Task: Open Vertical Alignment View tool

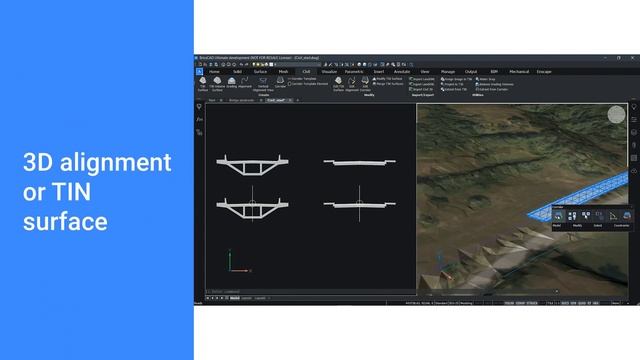Action: click(x=263, y=84)
